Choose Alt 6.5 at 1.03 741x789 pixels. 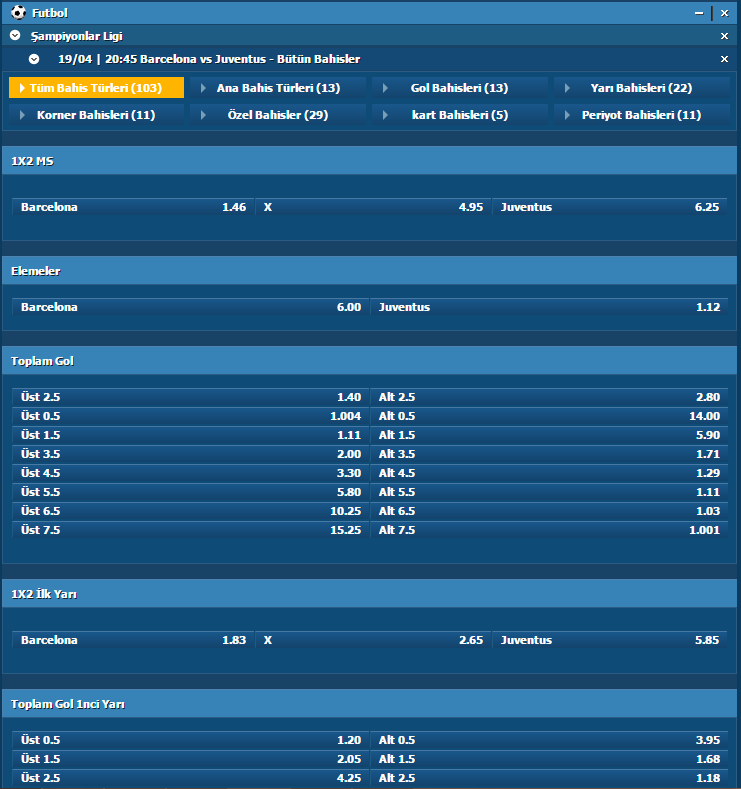(549, 511)
